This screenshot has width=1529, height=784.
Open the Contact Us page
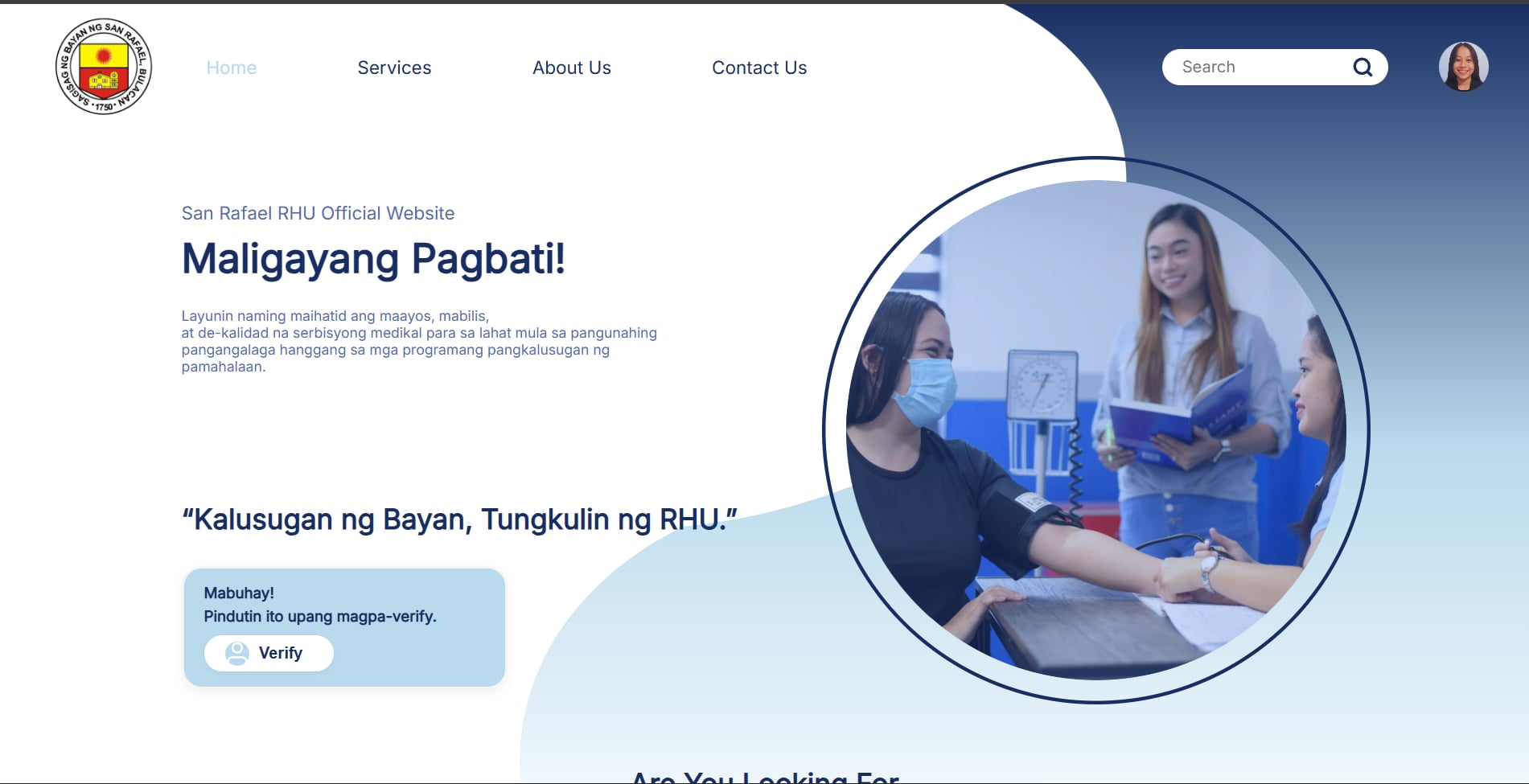(759, 68)
